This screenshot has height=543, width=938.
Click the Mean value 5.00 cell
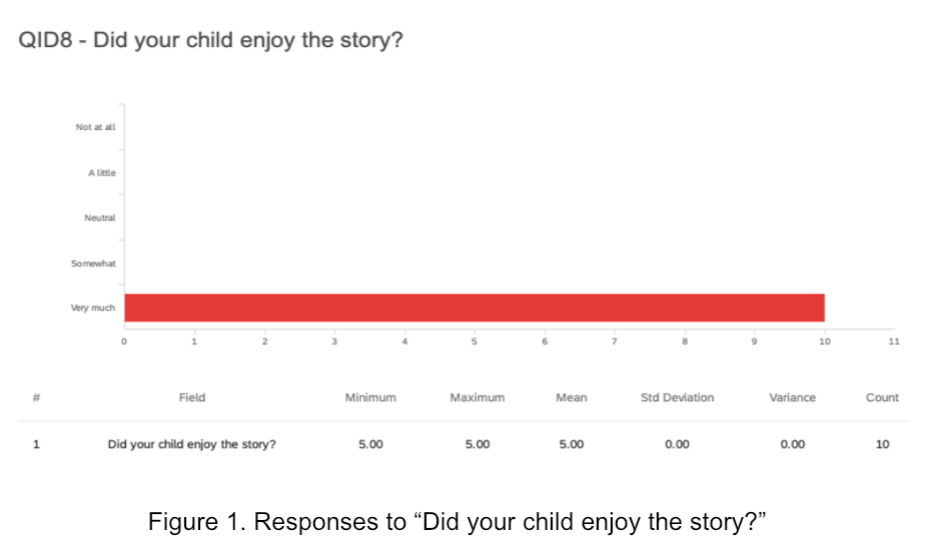click(571, 445)
